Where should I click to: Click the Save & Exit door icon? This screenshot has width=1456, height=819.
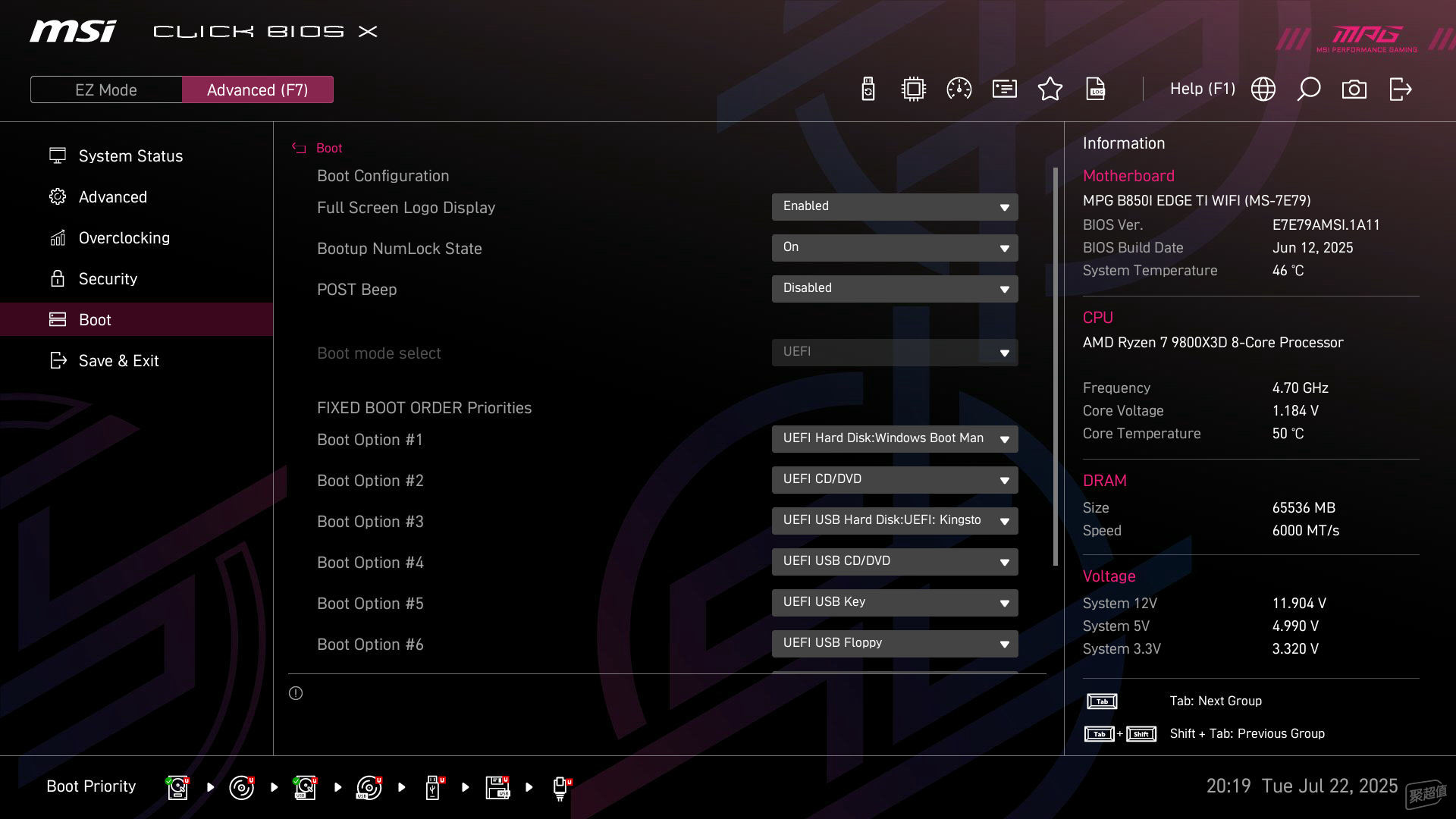58,360
